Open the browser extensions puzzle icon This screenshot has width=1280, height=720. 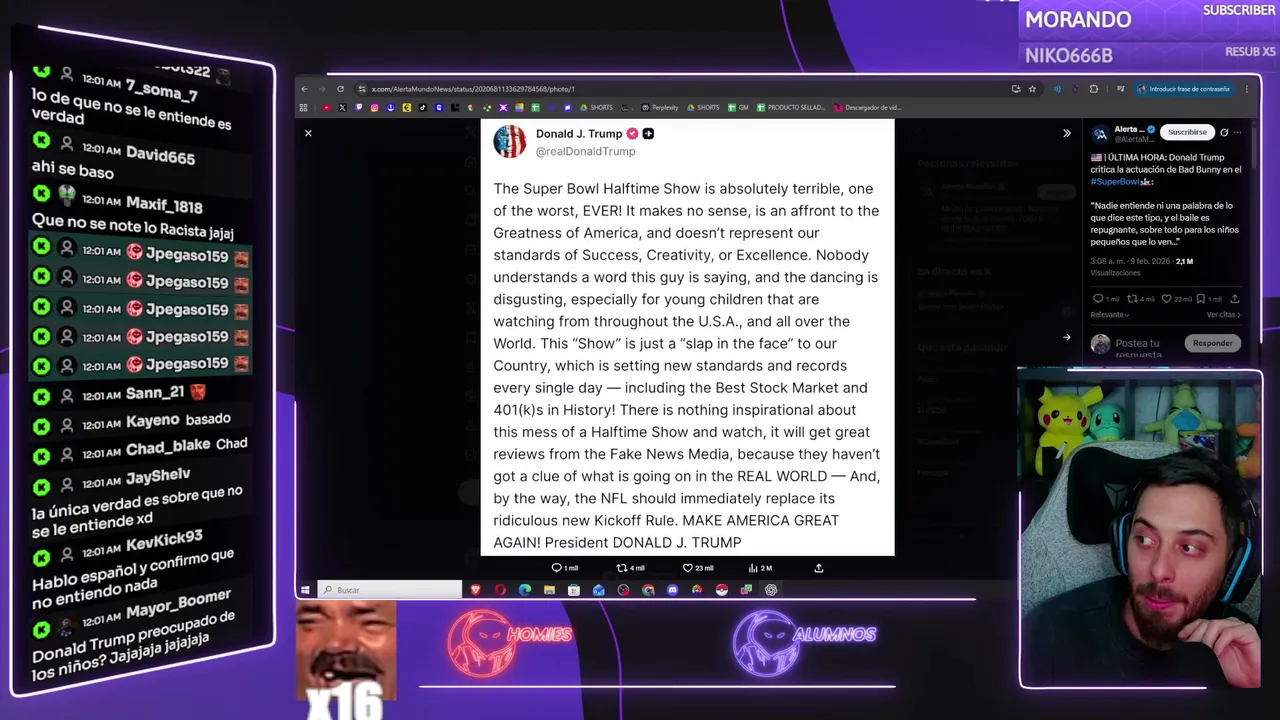pos(1093,89)
